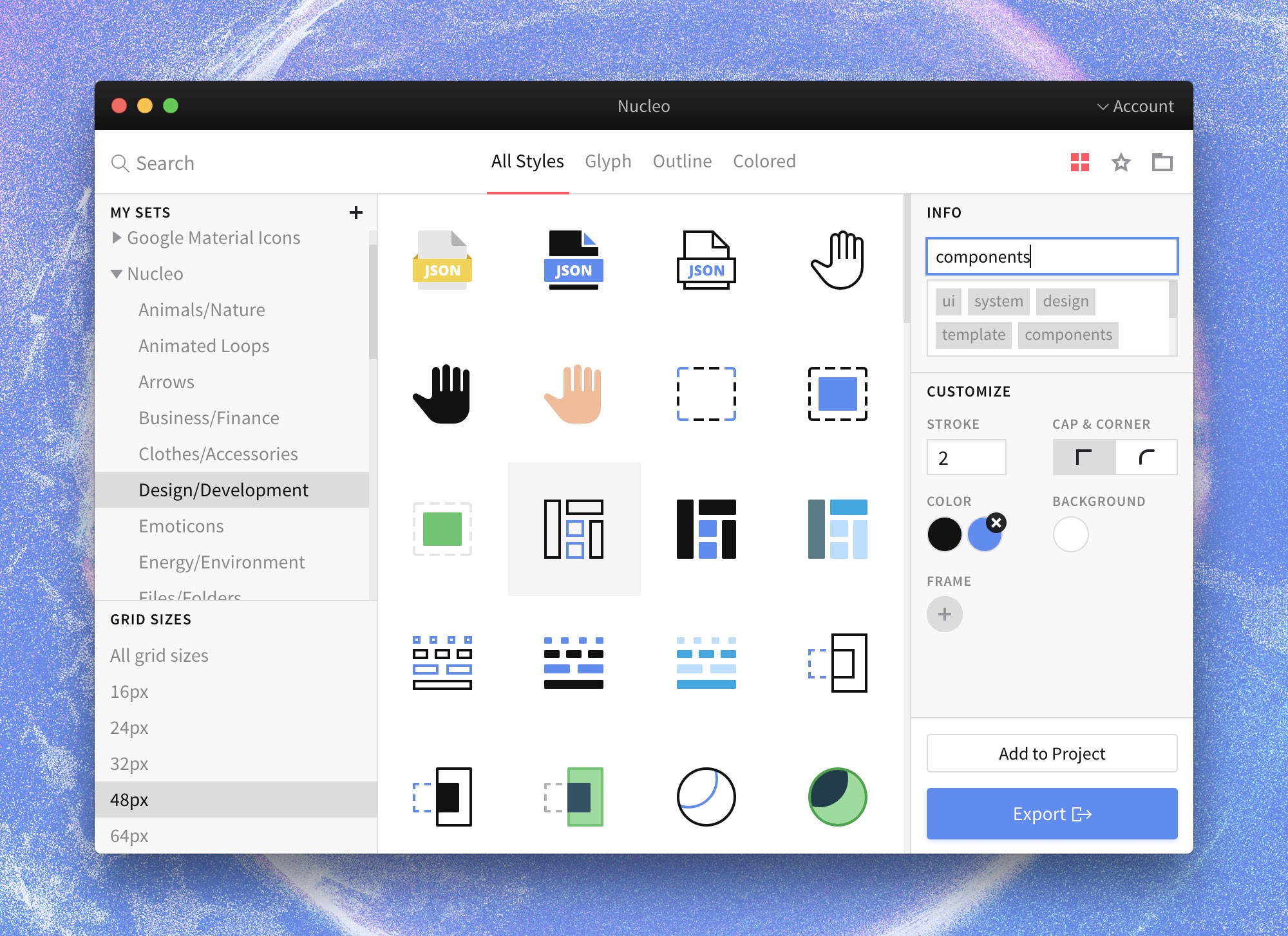The width and height of the screenshot is (1288, 936).
Task: Open the Colored styles tab
Action: coord(764,162)
